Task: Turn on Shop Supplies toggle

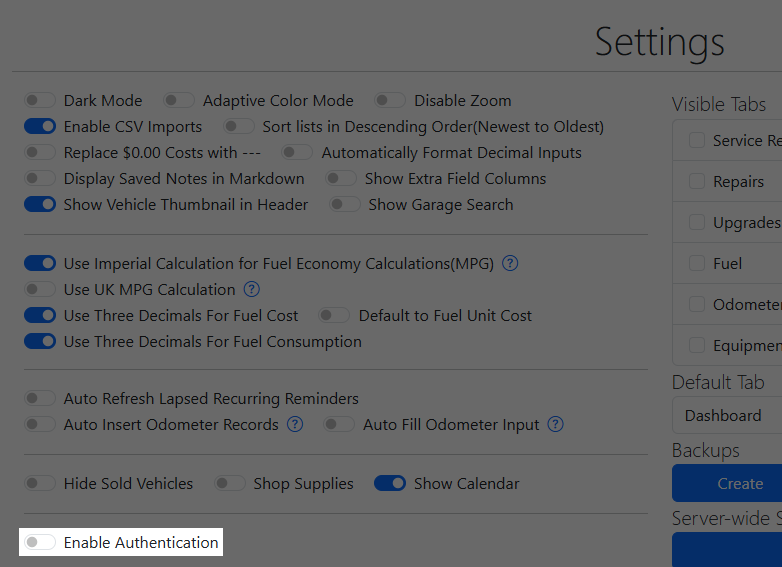Action: [x=229, y=484]
